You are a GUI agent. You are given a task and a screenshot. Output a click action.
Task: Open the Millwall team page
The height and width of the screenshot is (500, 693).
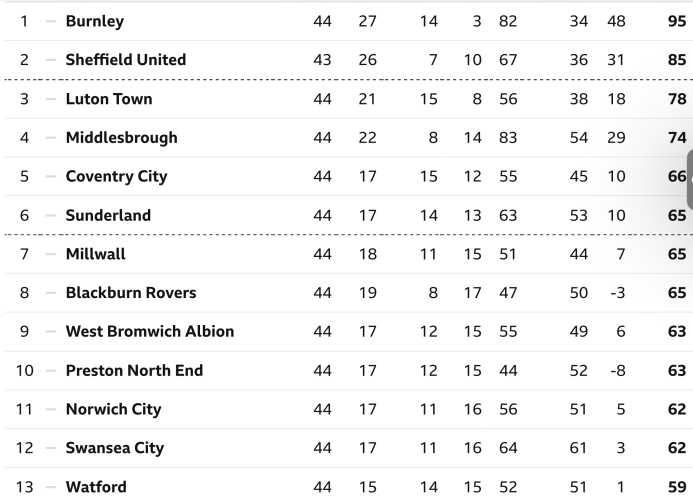[x=95, y=254]
